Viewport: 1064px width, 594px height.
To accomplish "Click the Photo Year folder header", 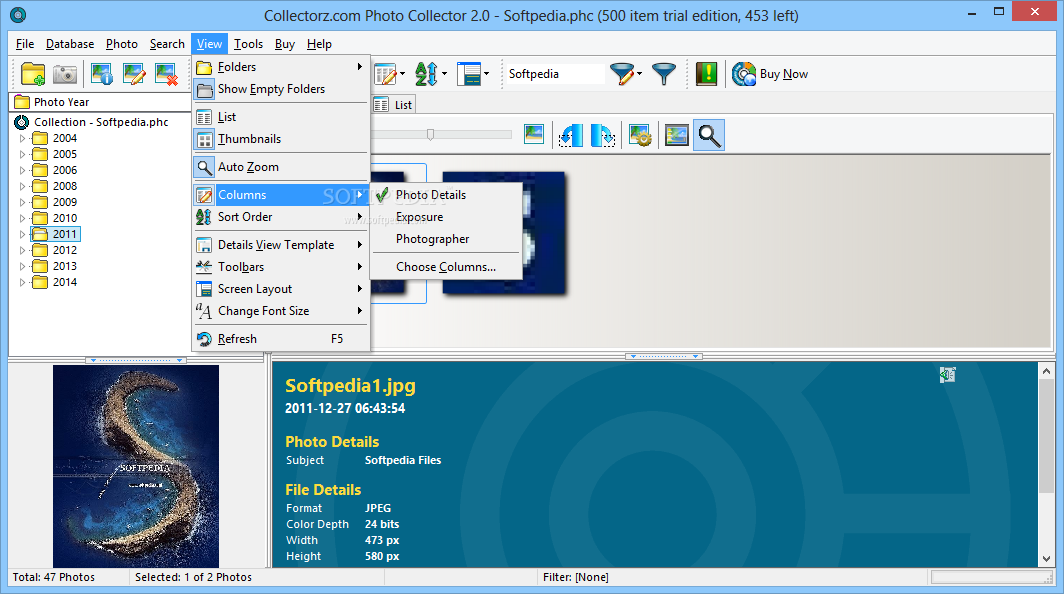I will click(x=100, y=102).
